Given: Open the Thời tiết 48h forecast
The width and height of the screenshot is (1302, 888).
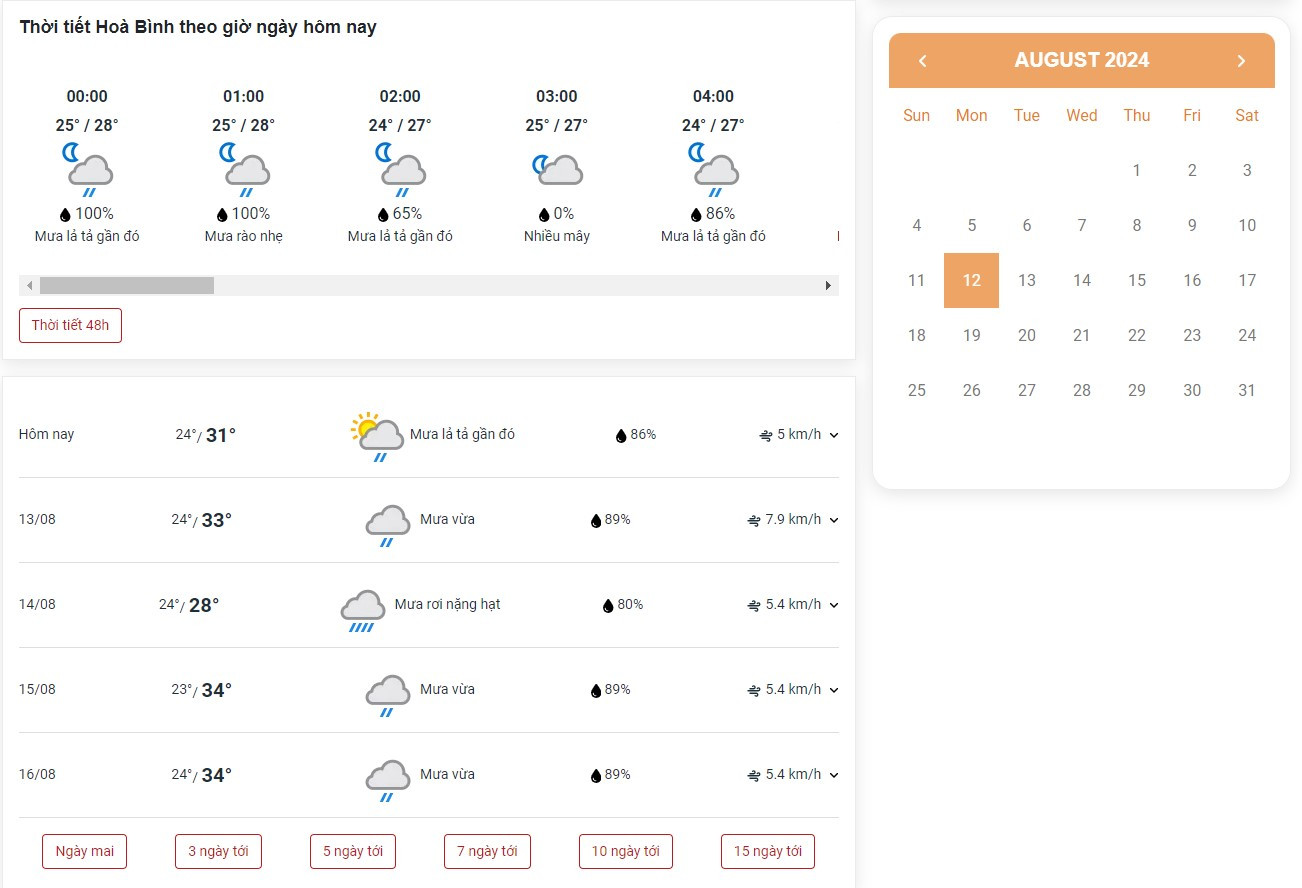Looking at the screenshot, I should [x=70, y=325].
